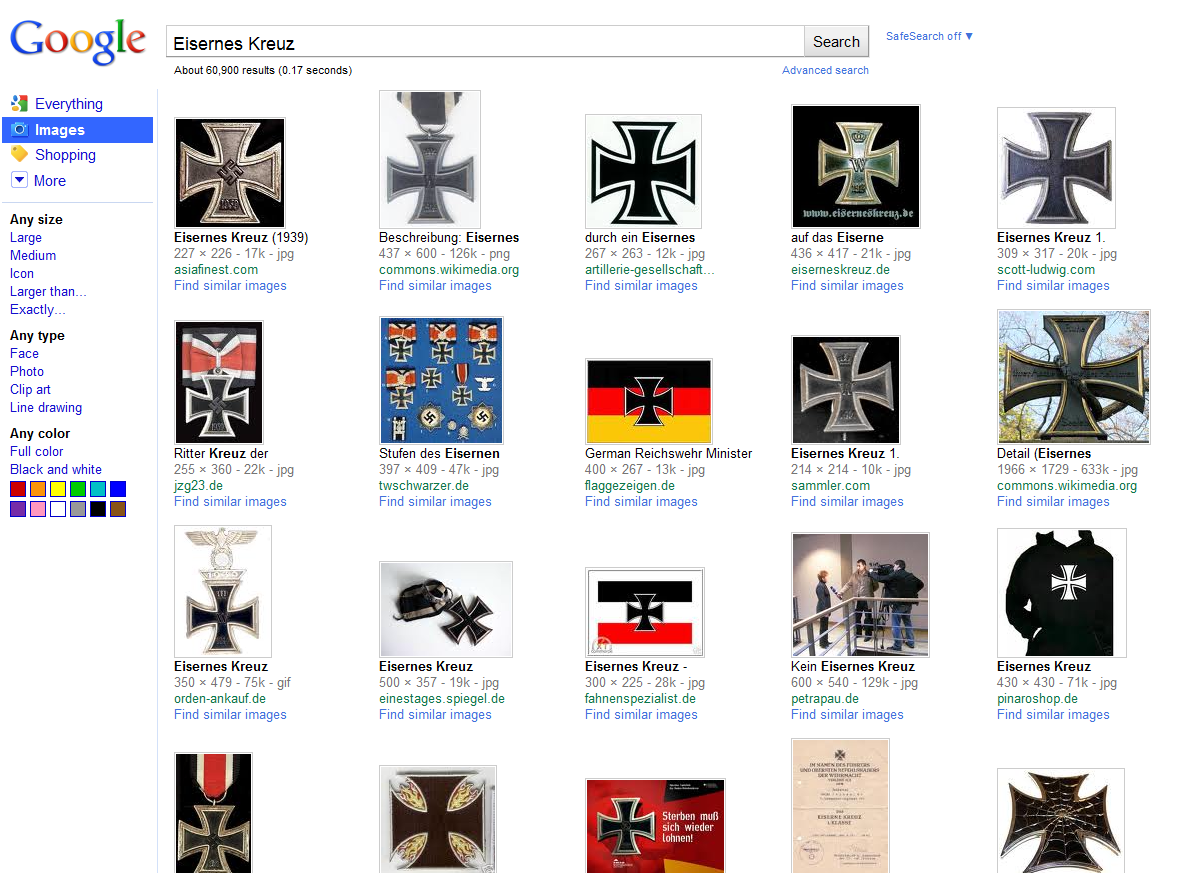Open the German Reichswehr Minister flag thumbnail
The image size is (1195, 873).
tap(649, 402)
